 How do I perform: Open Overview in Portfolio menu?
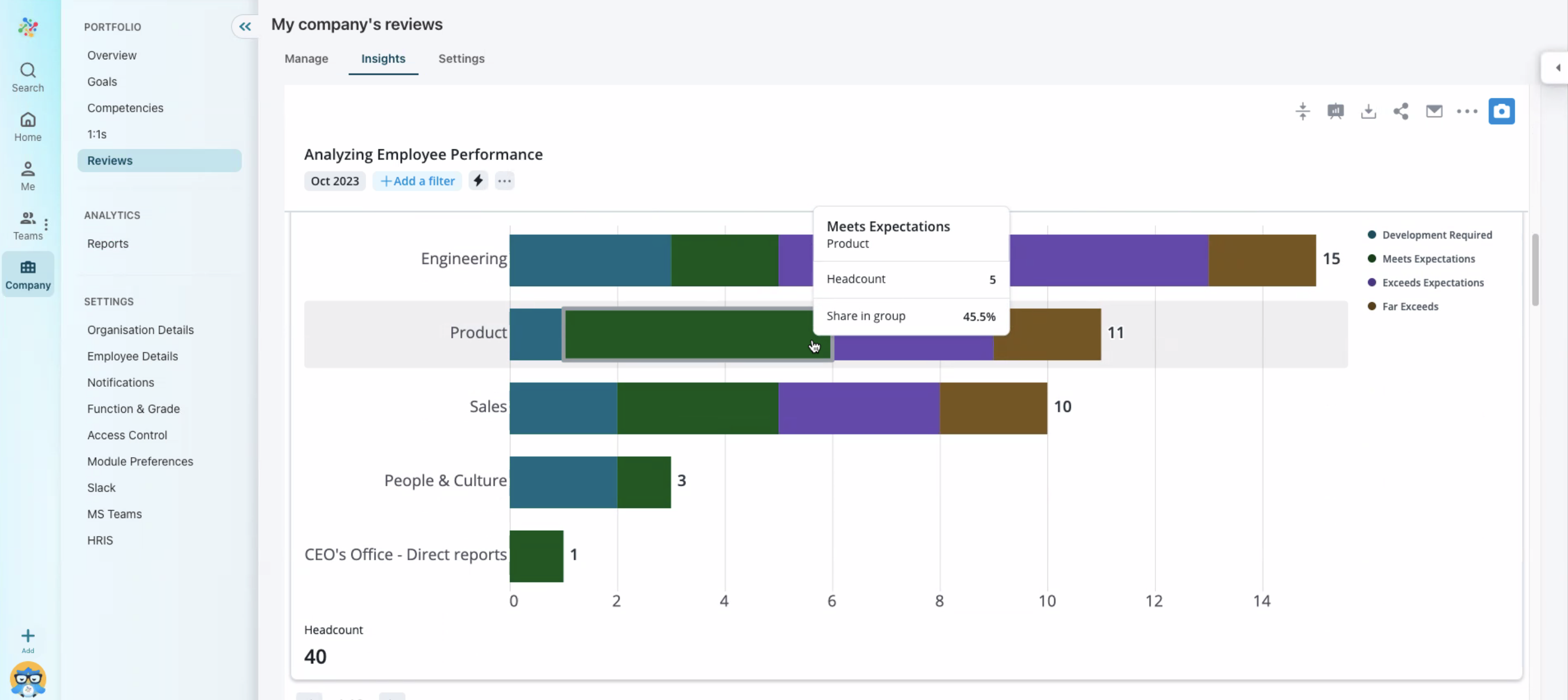point(112,56)
